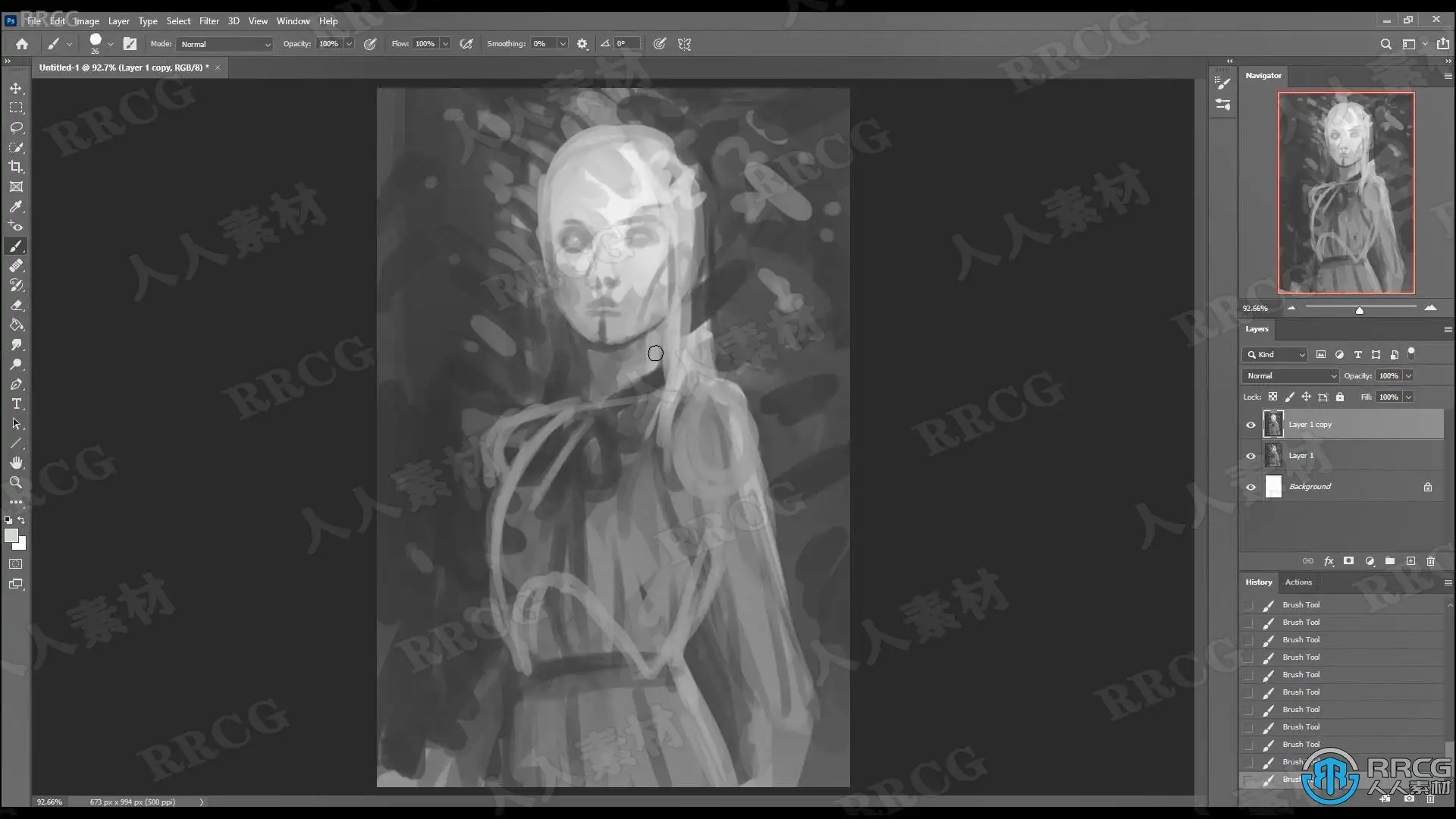This screenshot has width=1456, height=819.
Task: Pick the Eyedropper tool
Action: (x=16, y=206)
